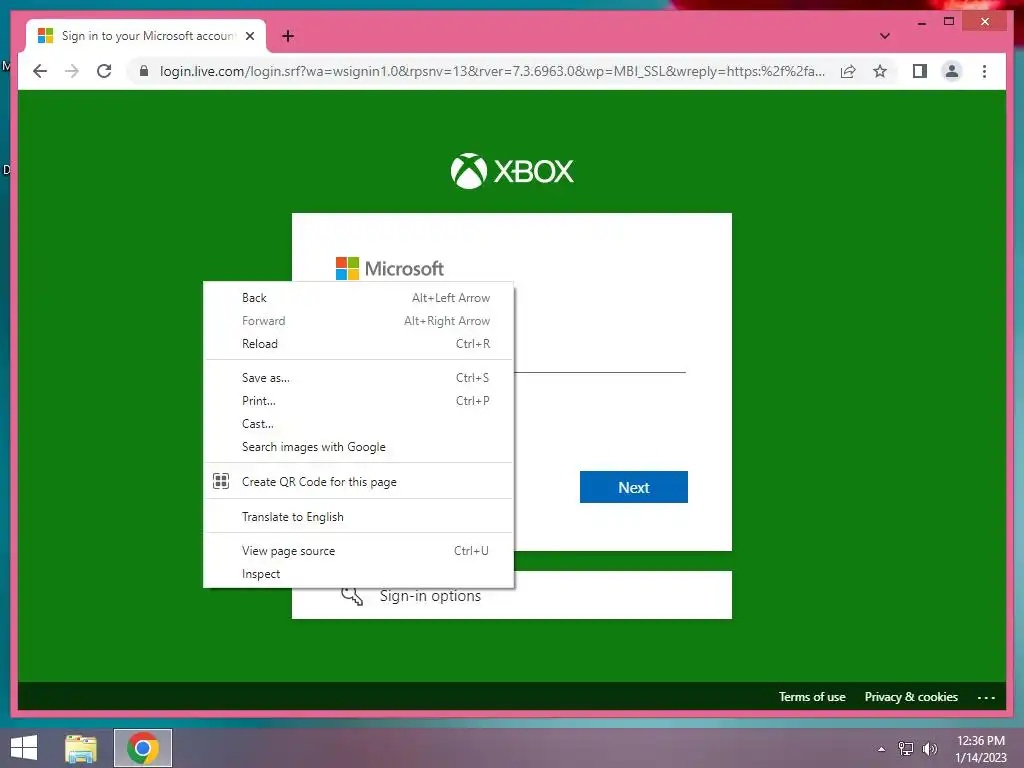Maximize the Chrome window
This screenshot has height=768, width=1024.
coord(949,22)
